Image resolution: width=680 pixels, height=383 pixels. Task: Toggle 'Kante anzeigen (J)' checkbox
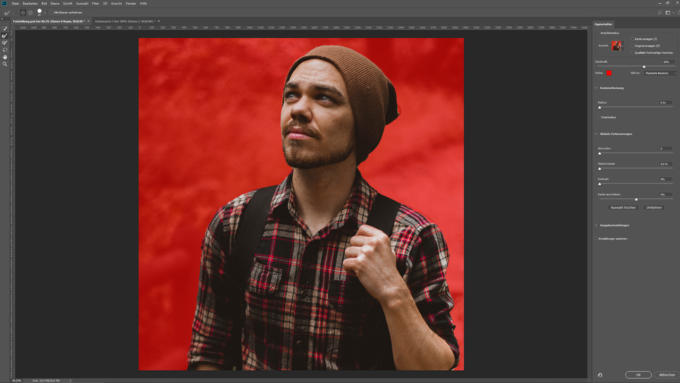tap(632, 39)
